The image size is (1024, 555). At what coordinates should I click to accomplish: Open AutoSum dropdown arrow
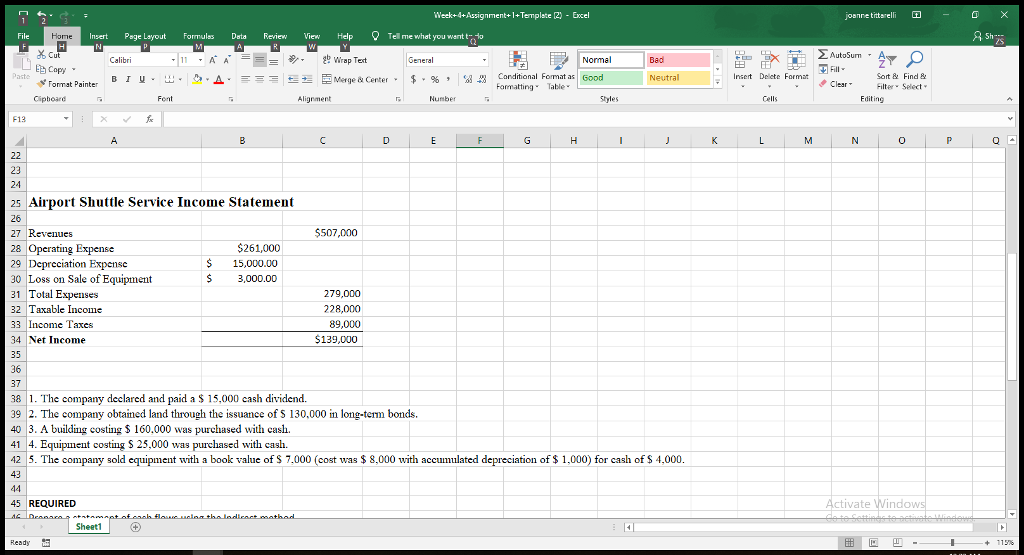tap(869, 55)
